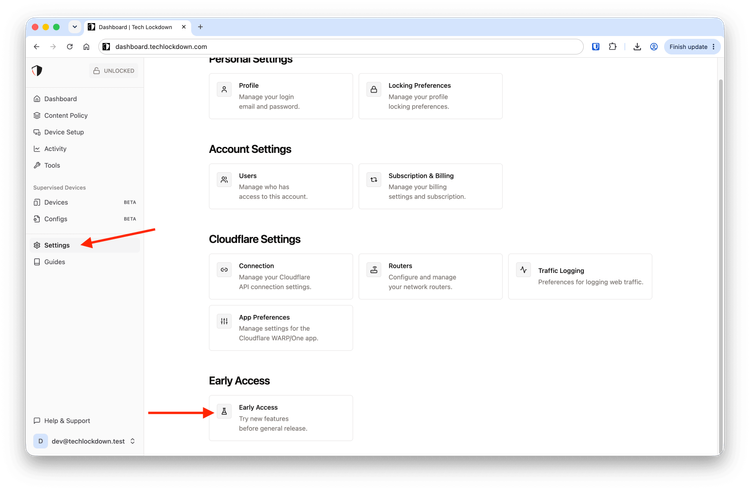The image size is (750, 490).
Task: Select the Routers icon tile
Action: pyautogui.click(x=374, y=270)
